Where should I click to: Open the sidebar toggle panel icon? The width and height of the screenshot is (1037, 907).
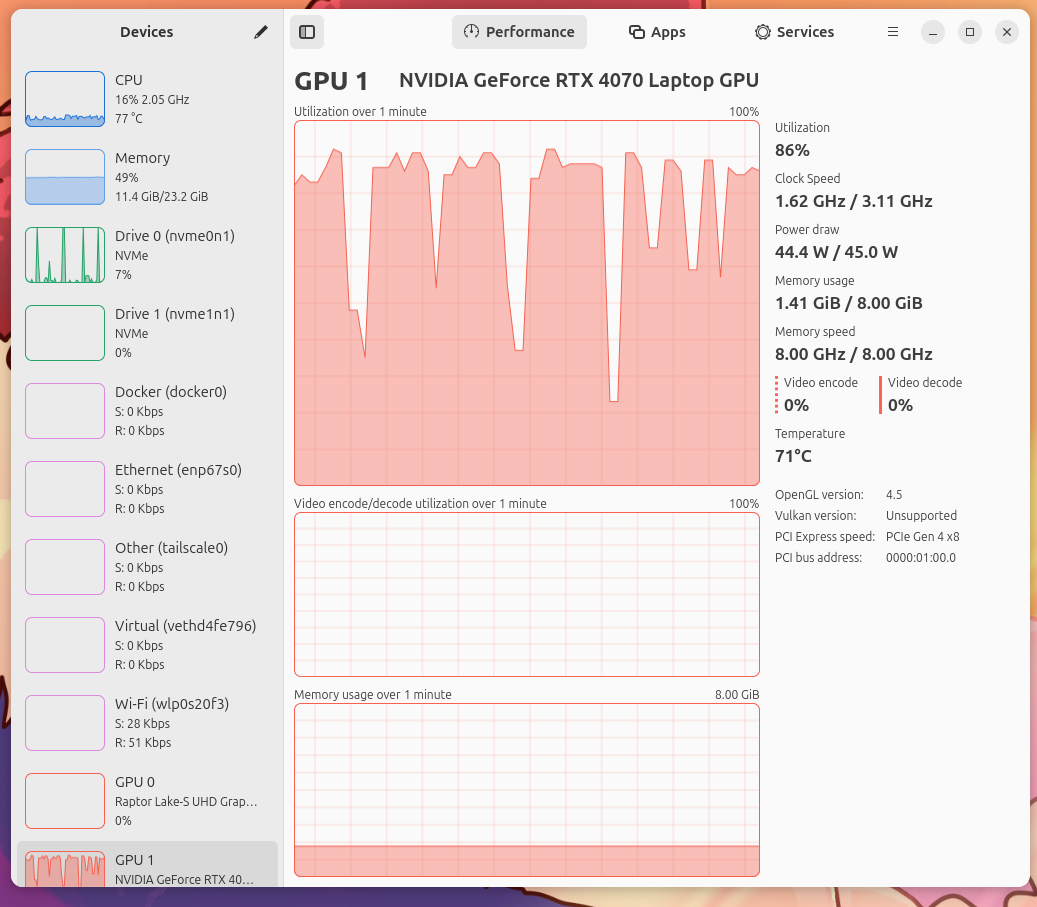coord(306,32)
